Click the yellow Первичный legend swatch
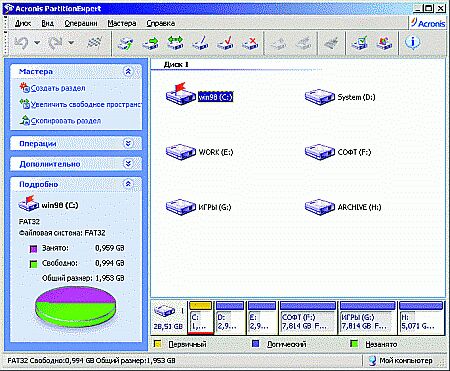This screenshot has height=371, width=450. [x=157, y=344]
